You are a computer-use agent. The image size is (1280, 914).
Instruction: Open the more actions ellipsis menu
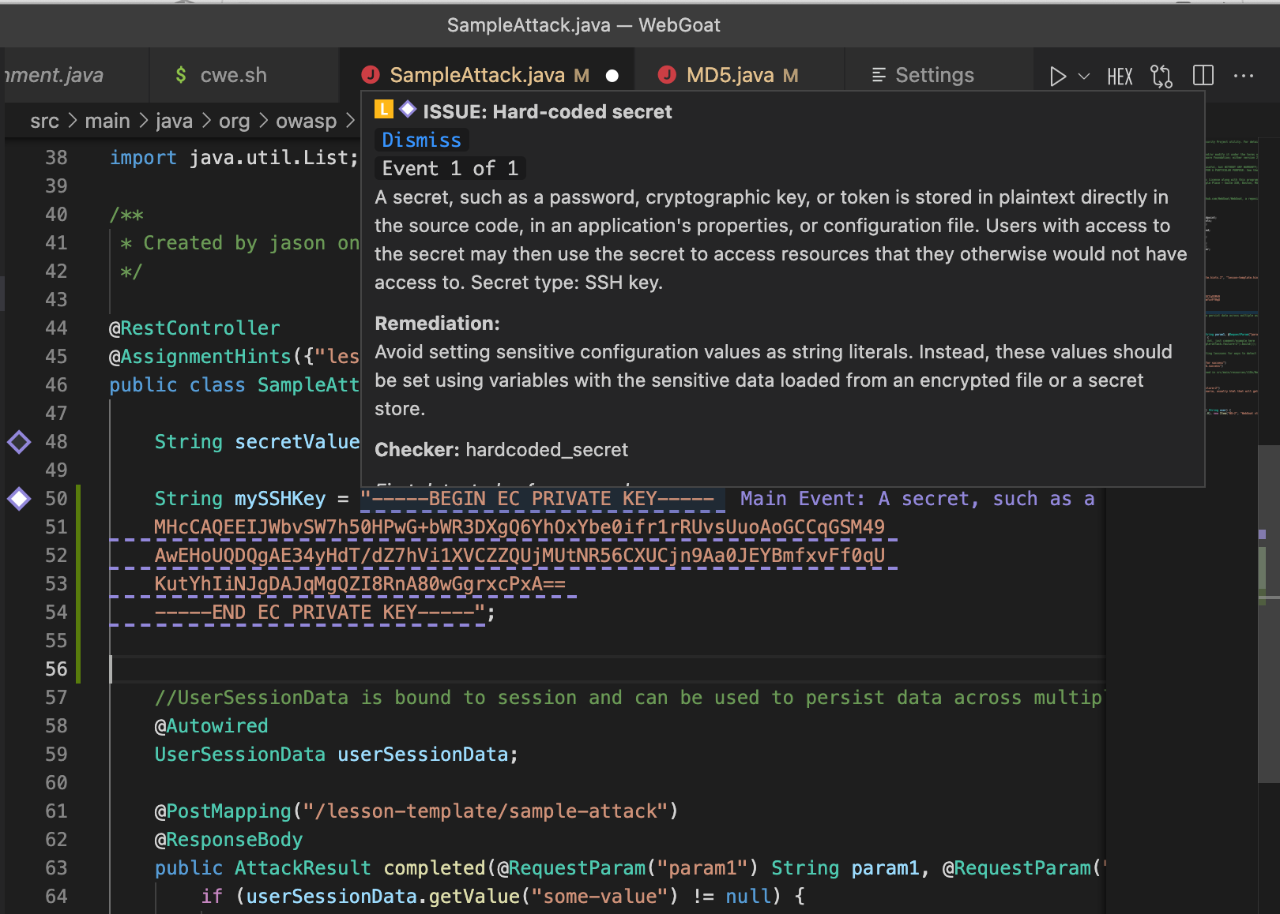click(1243, 76)
